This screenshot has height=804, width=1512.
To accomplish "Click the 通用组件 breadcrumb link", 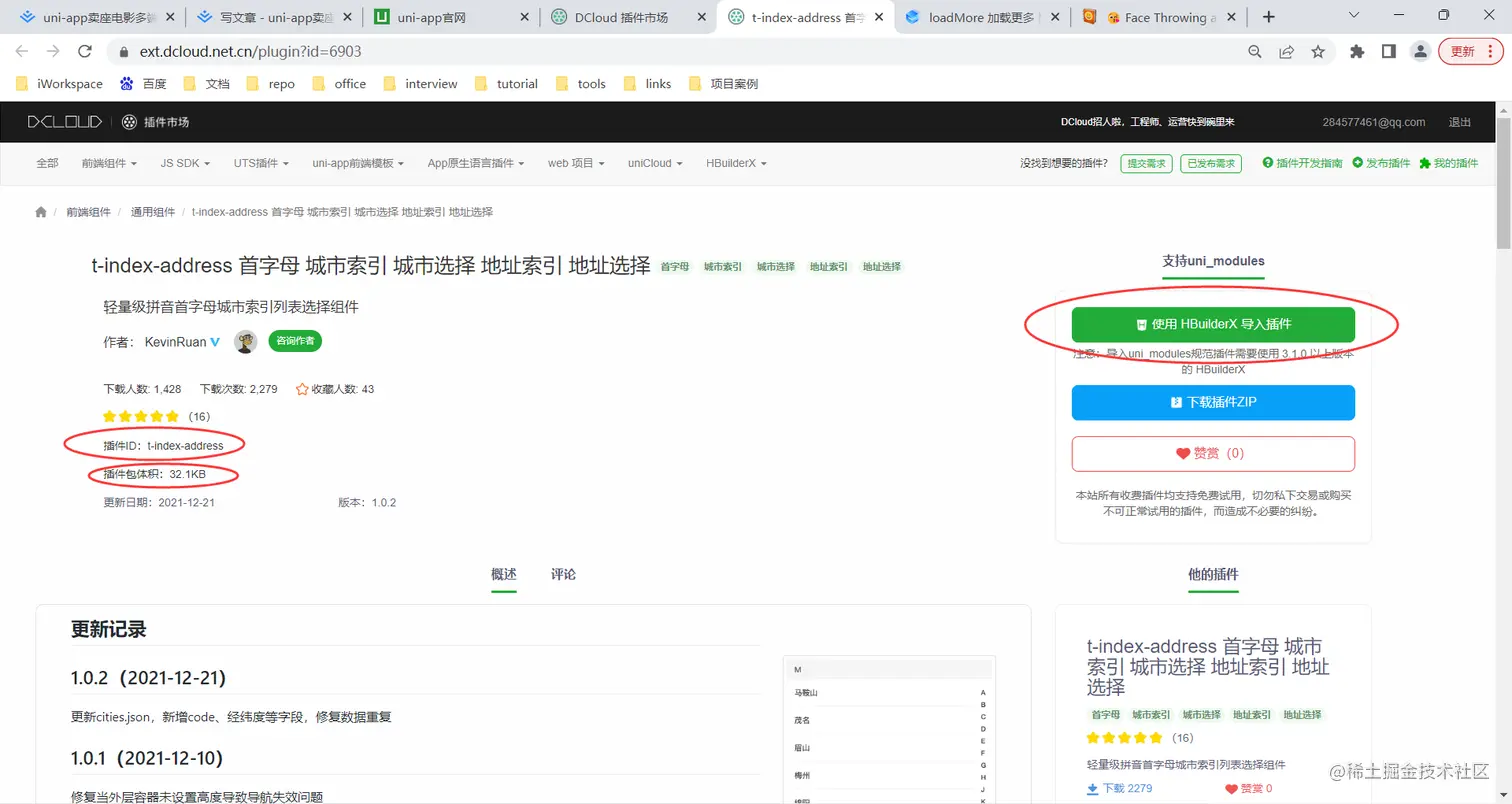I will click(153, 212).
